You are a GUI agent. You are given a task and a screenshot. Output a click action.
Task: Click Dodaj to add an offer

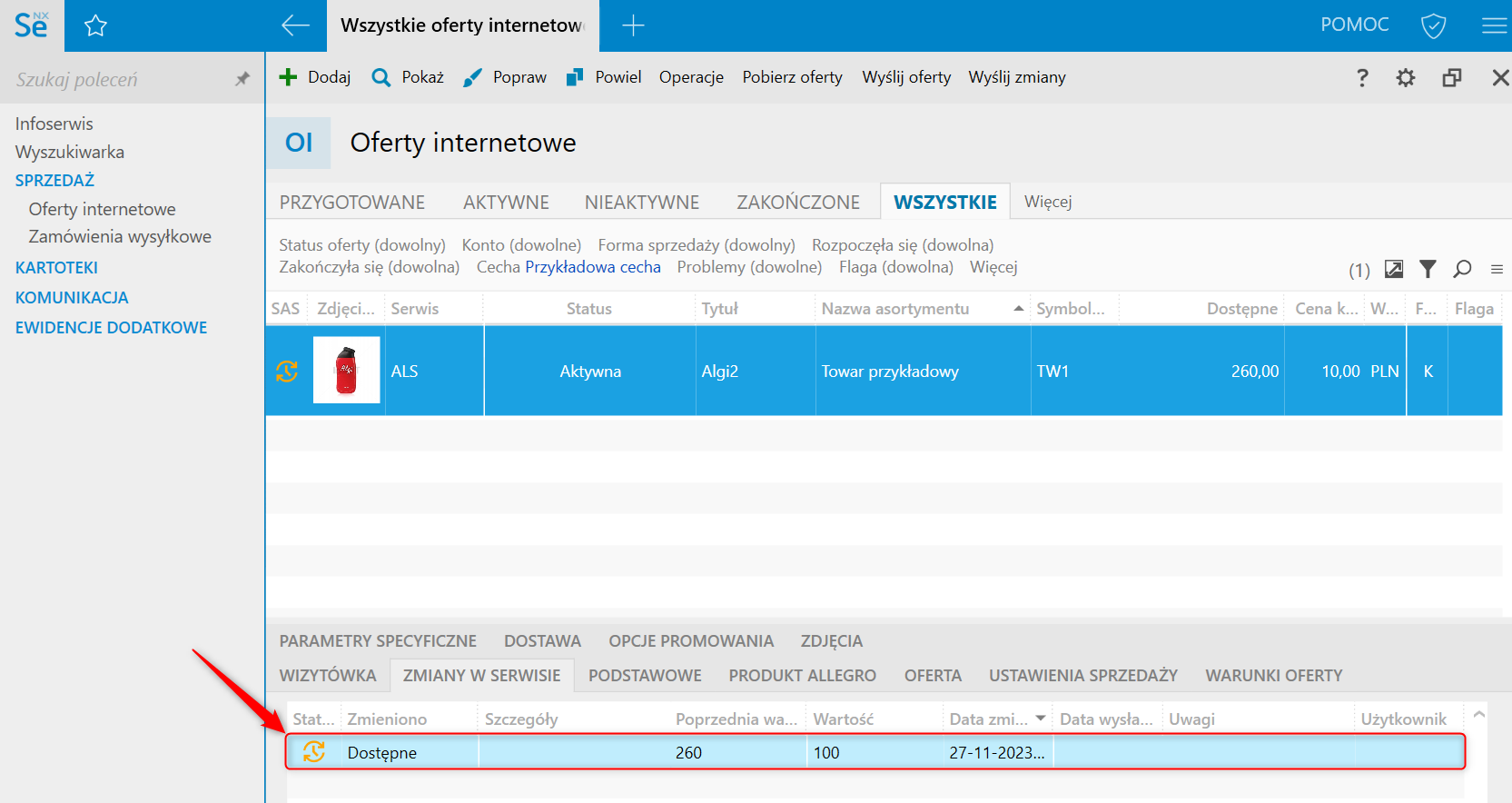coord(314,77)
